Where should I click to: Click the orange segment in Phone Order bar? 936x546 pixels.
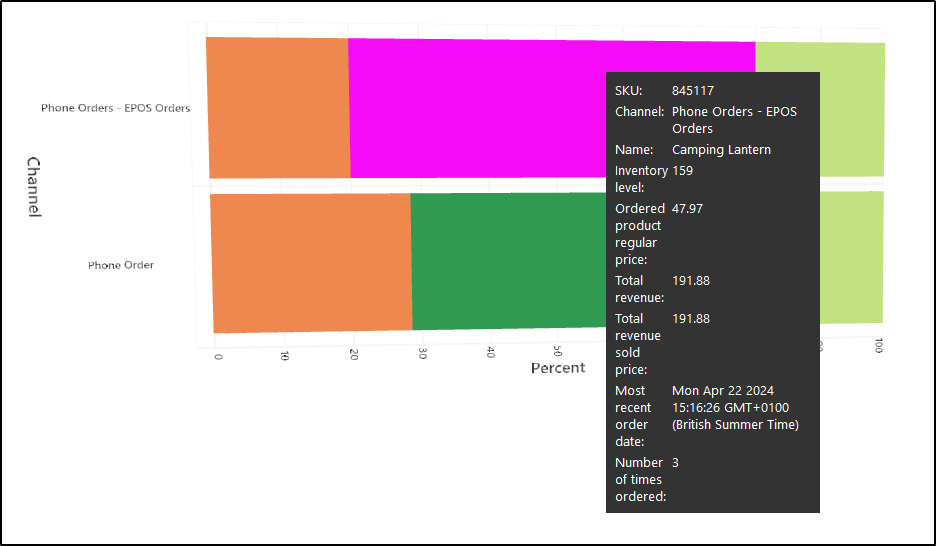pyautogui.click(x=312, y=263)
